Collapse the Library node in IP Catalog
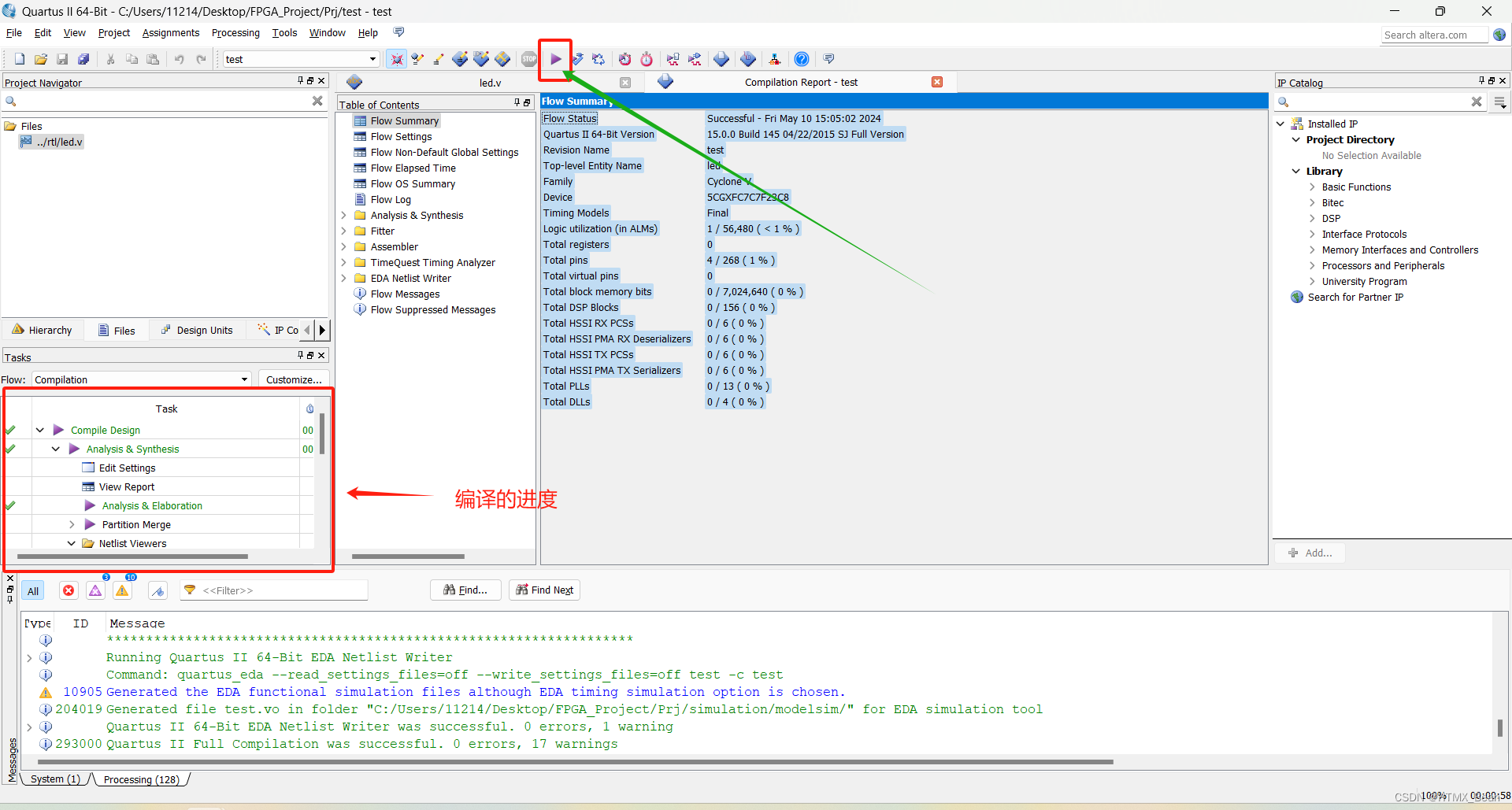This screenshot has width=1512, height=810. click(1296, 171)
